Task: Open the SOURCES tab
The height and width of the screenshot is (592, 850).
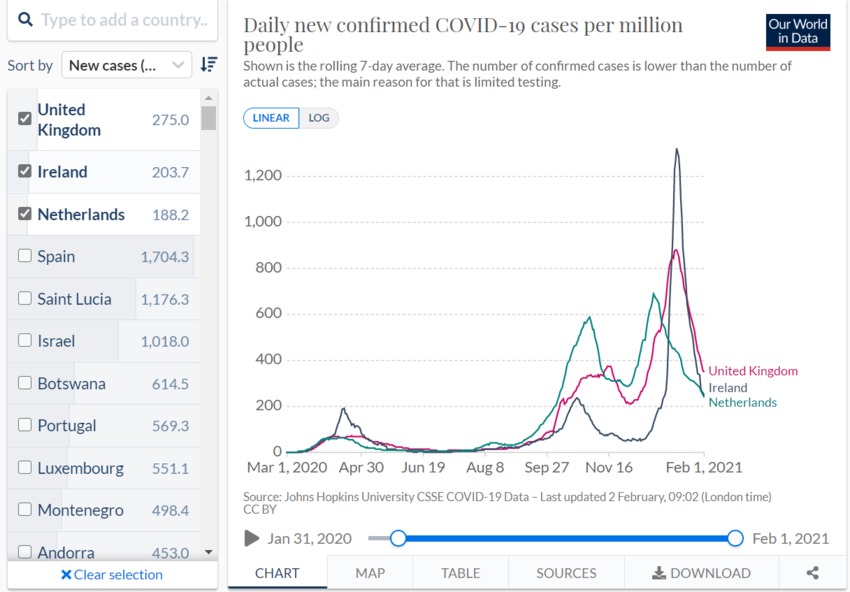Action: tap(566, 573)
